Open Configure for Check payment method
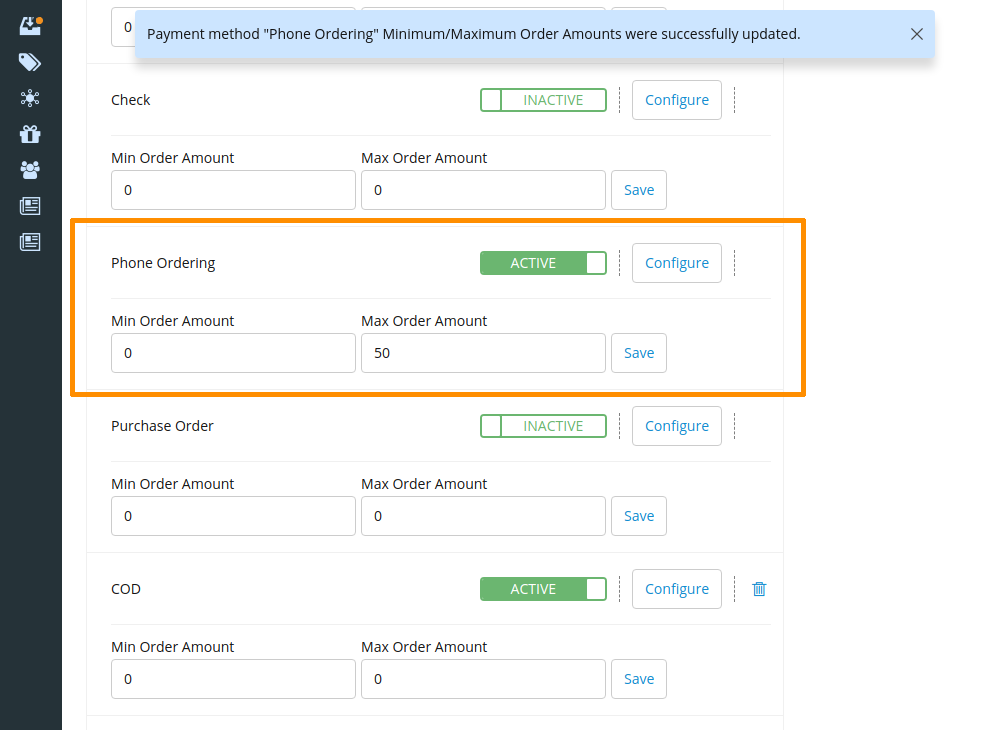The image size is (983, 730). point(676,100)
